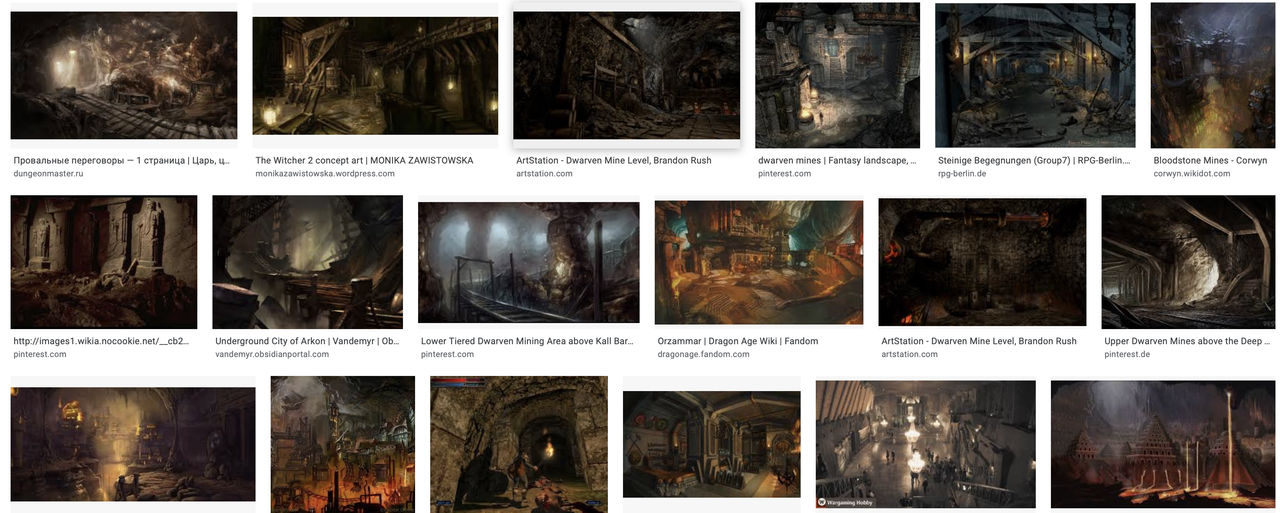Open the Steinige Begegnungen mine thumbnail
This screenshot has height=513, width=1280.
click(1035, 75)
